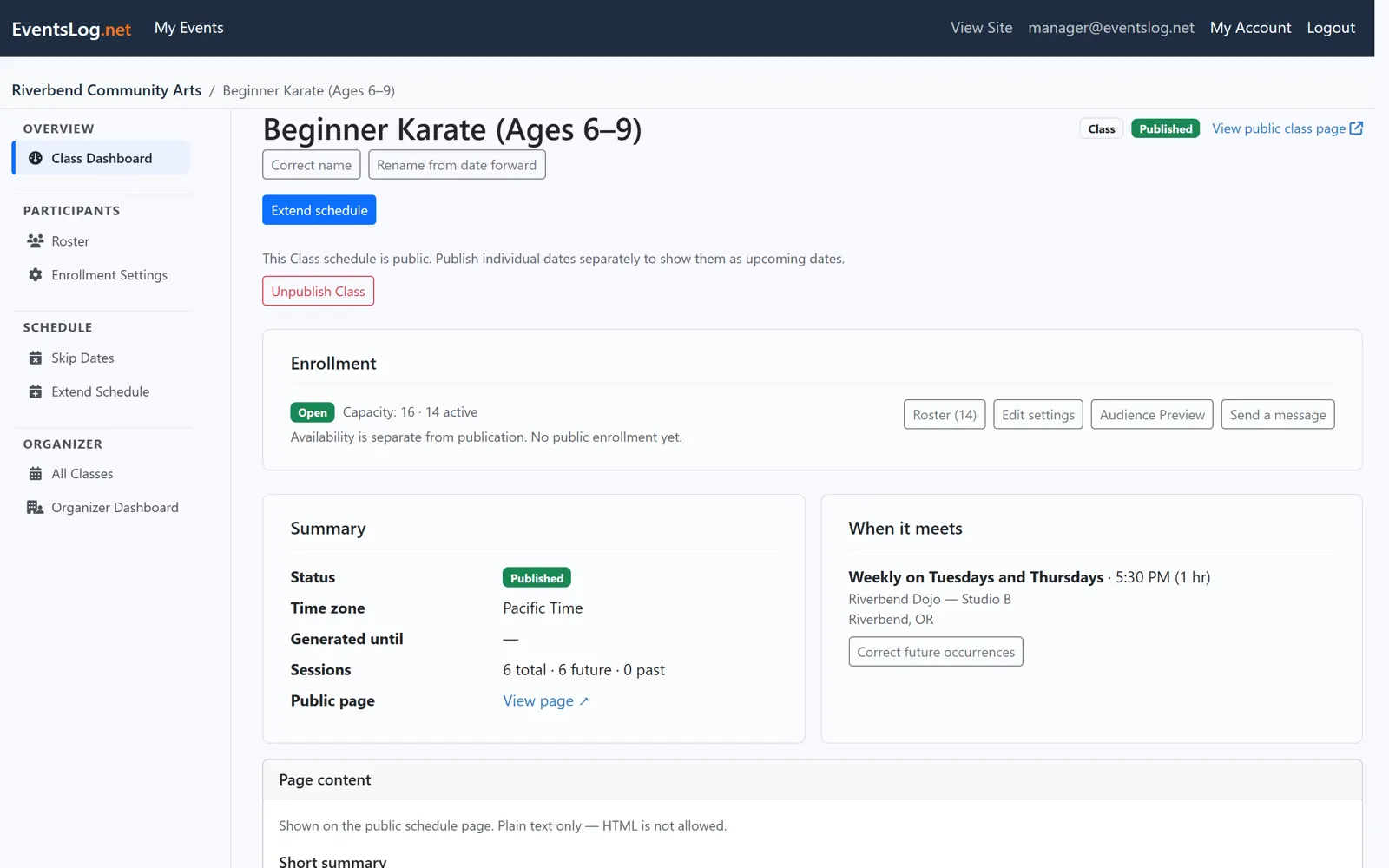Click the Organizer Dashboard building icon
Screen dimensions: 1389x868
(x=36, y=507)
